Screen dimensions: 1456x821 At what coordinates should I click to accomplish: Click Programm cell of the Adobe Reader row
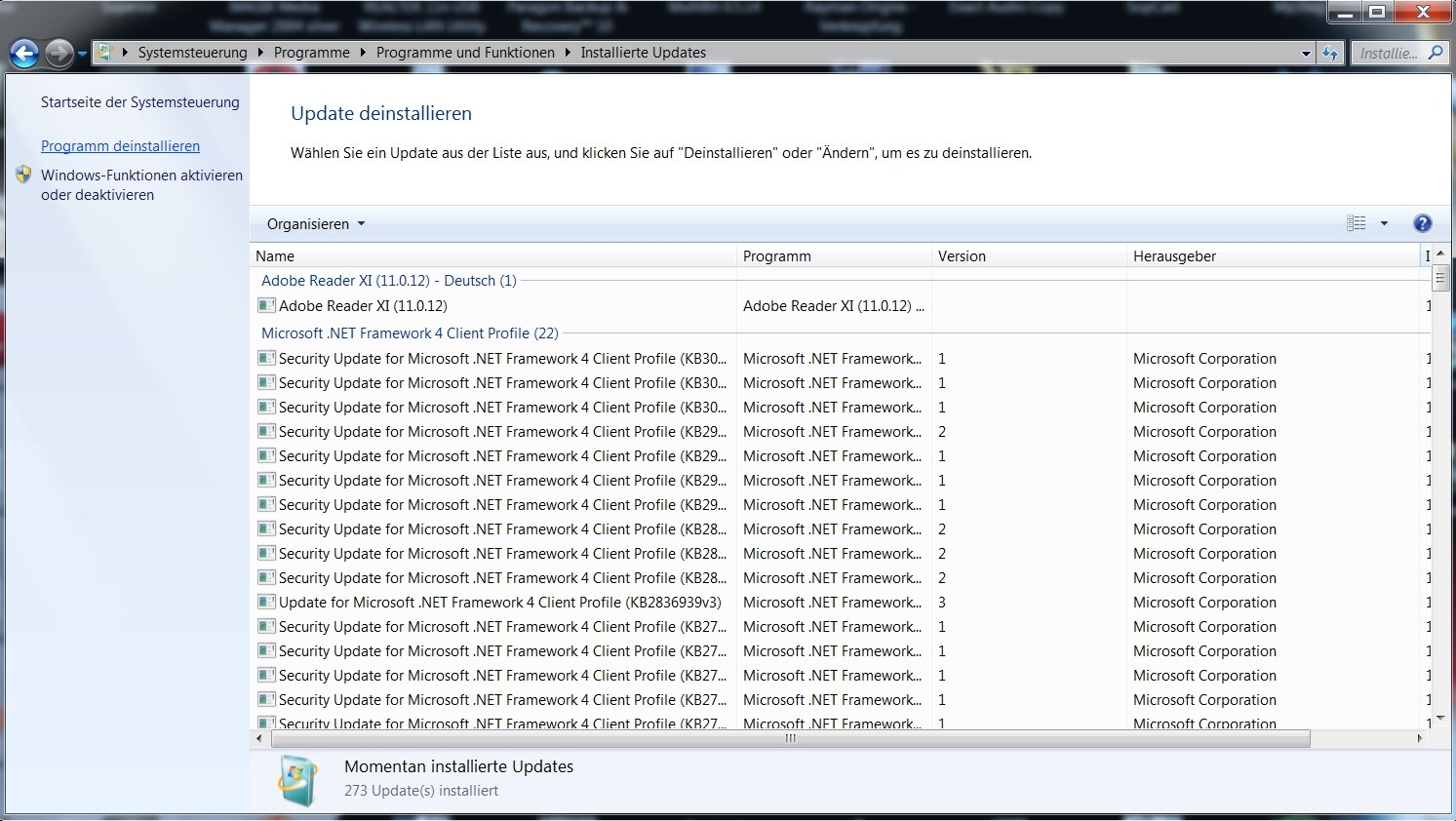pos(833,306)
